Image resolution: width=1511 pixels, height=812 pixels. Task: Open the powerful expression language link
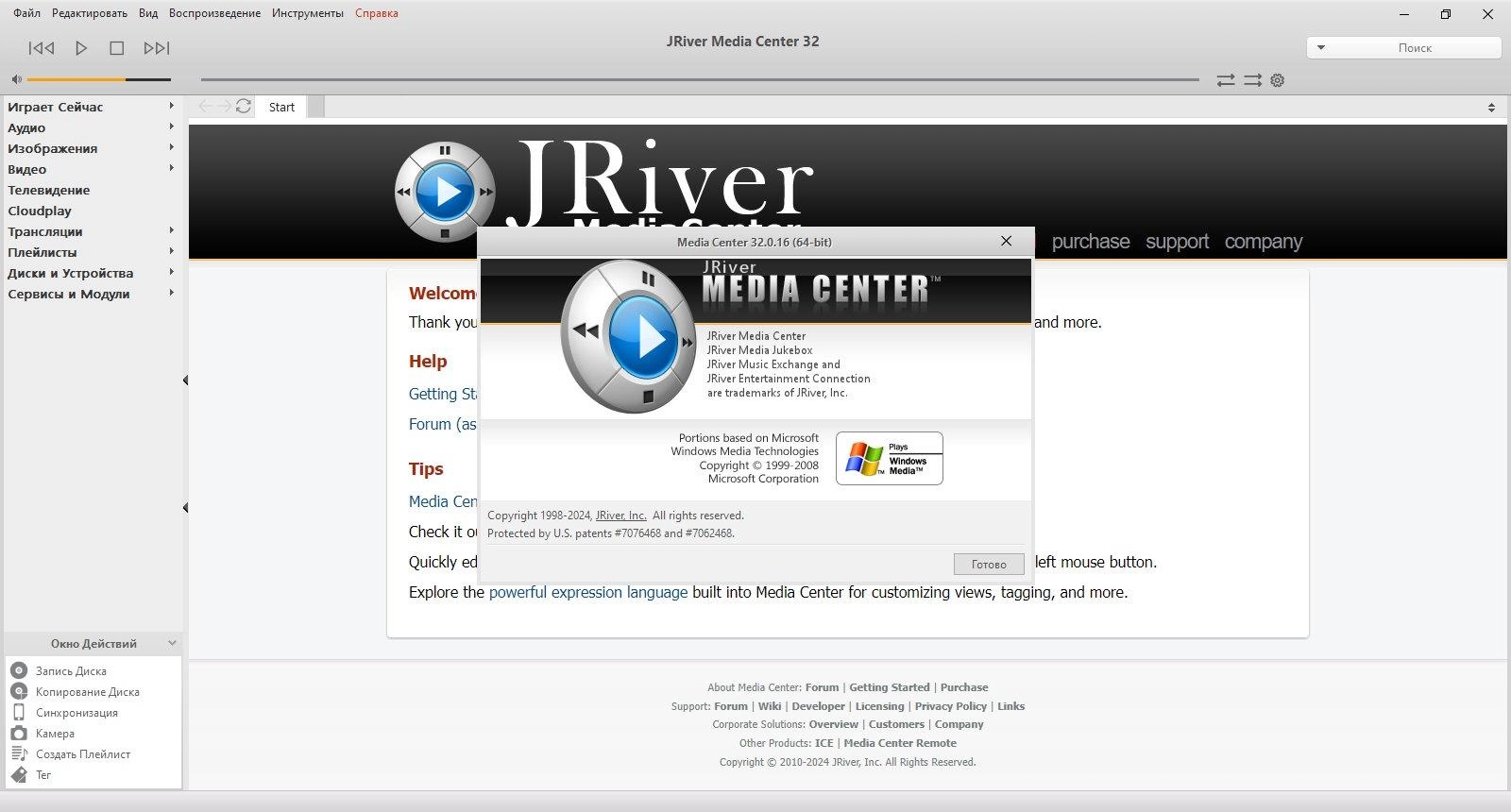588,592
